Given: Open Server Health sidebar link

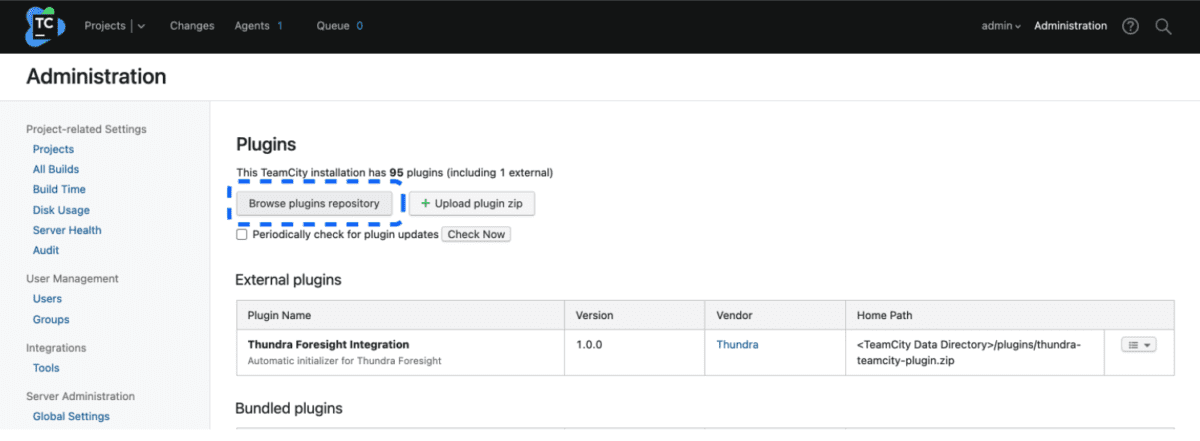Looking at the screenshot, I should point(67,230).
